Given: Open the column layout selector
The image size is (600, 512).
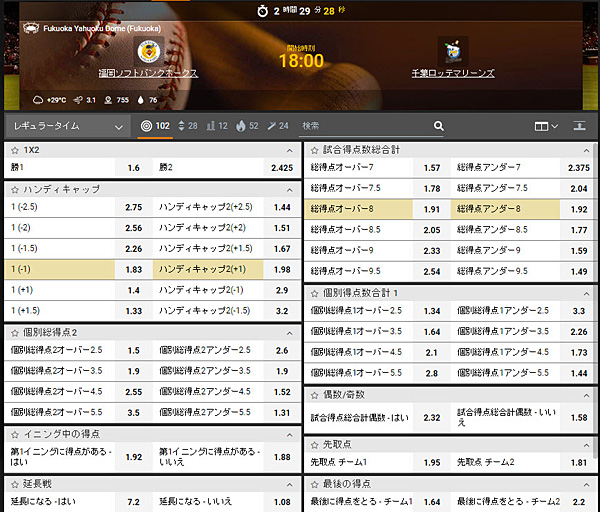Looking at the screenshot, I should tap(546, 126).
